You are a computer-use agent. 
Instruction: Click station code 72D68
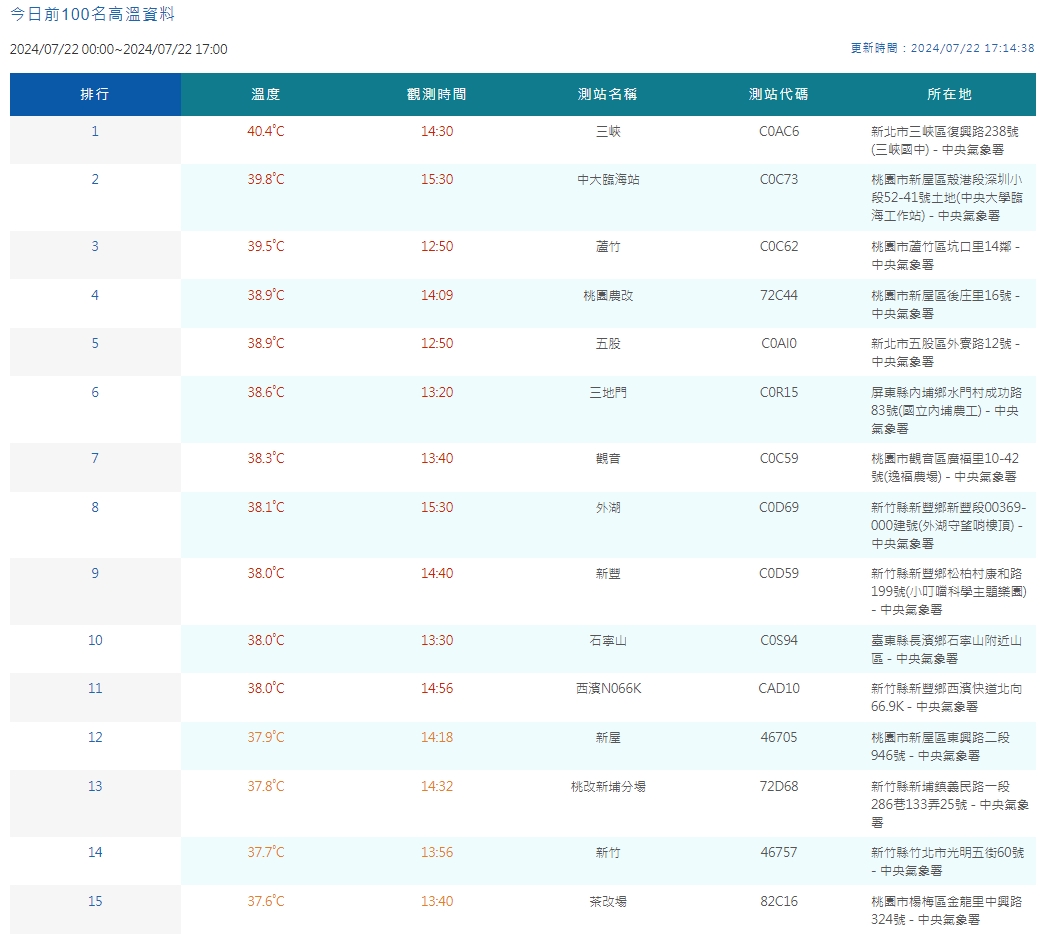tap(779, 786)
